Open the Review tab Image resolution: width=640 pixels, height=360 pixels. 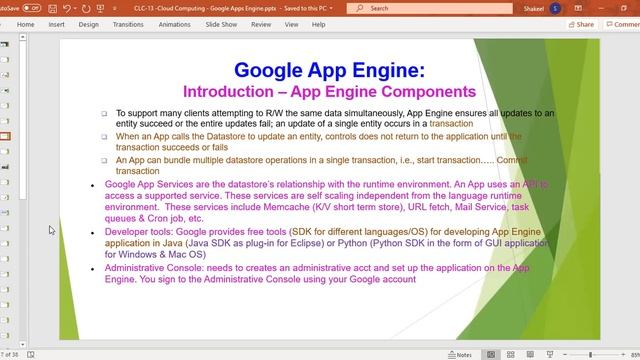[x=261, y=24]
